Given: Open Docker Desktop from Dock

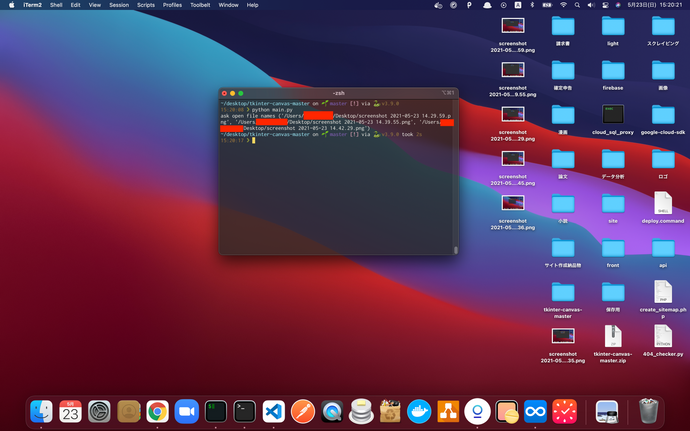Looking at the screenshot, I should click(x=419, y=412).
